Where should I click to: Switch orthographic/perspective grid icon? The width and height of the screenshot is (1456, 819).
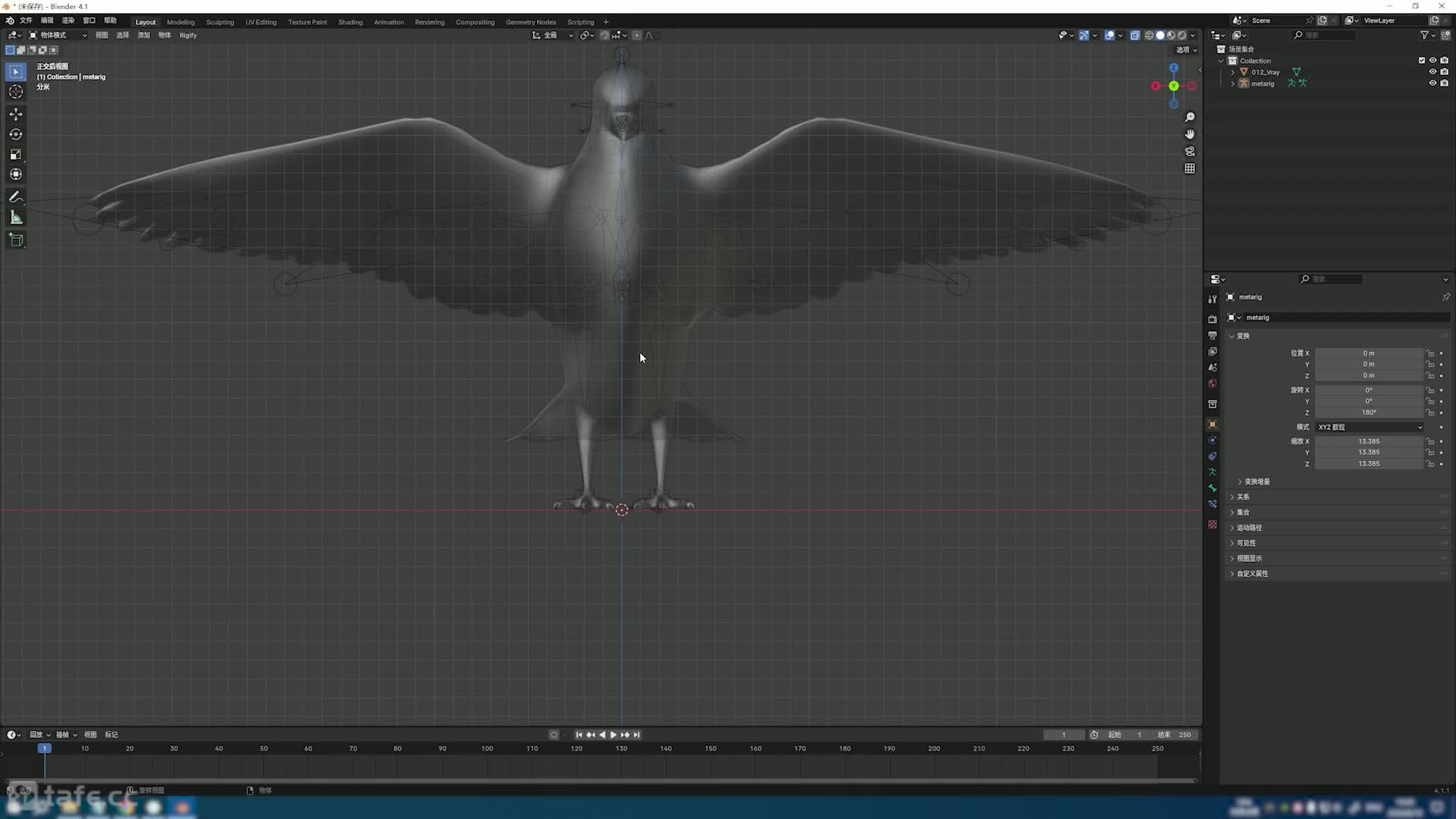coord(1190,168)
